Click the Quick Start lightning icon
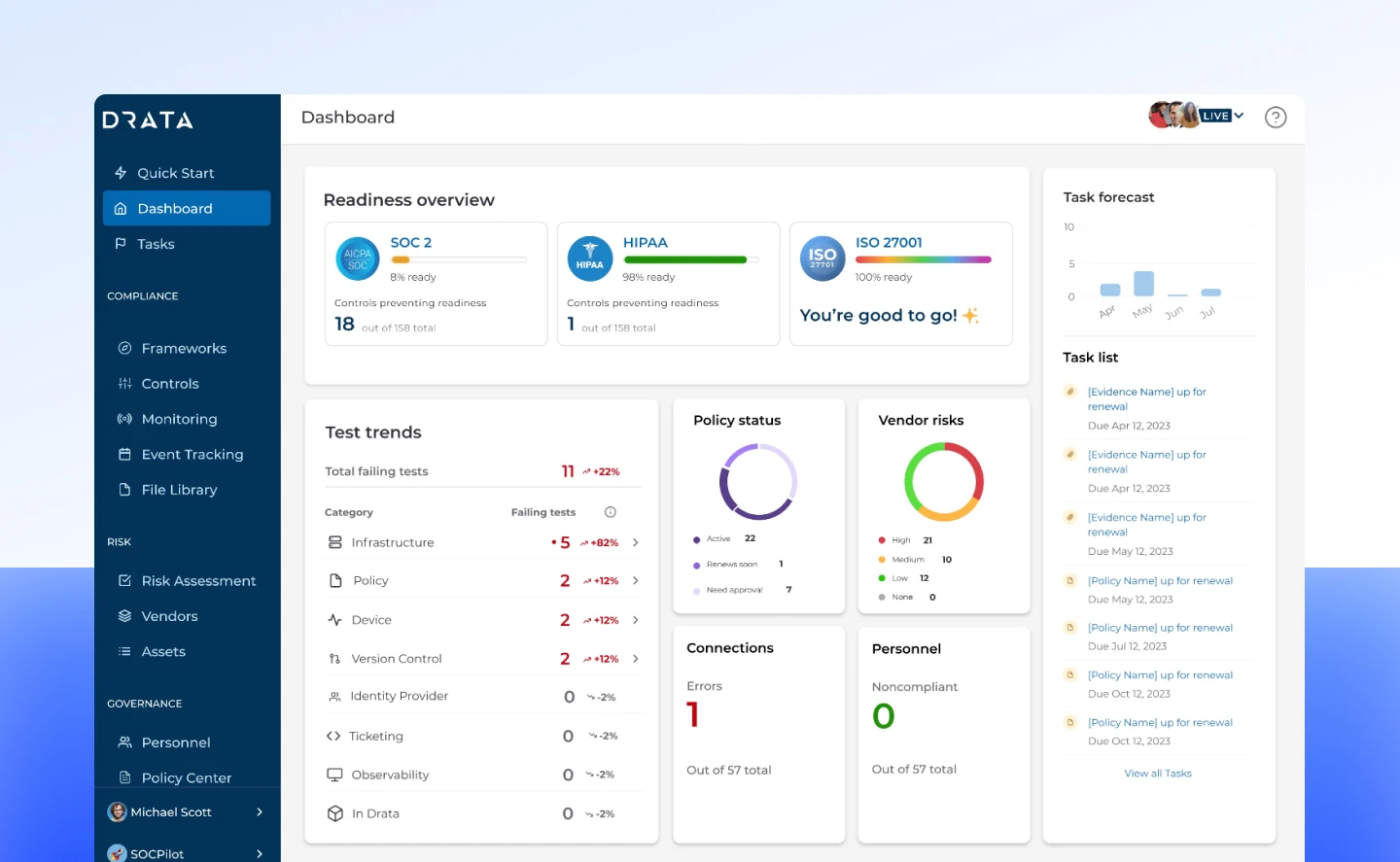Screen dimensions: 1400x862 (x=122, y=173)
